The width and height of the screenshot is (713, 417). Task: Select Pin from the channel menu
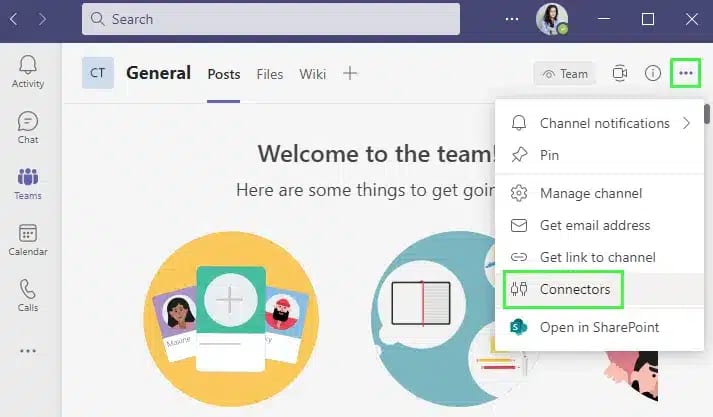599,155
